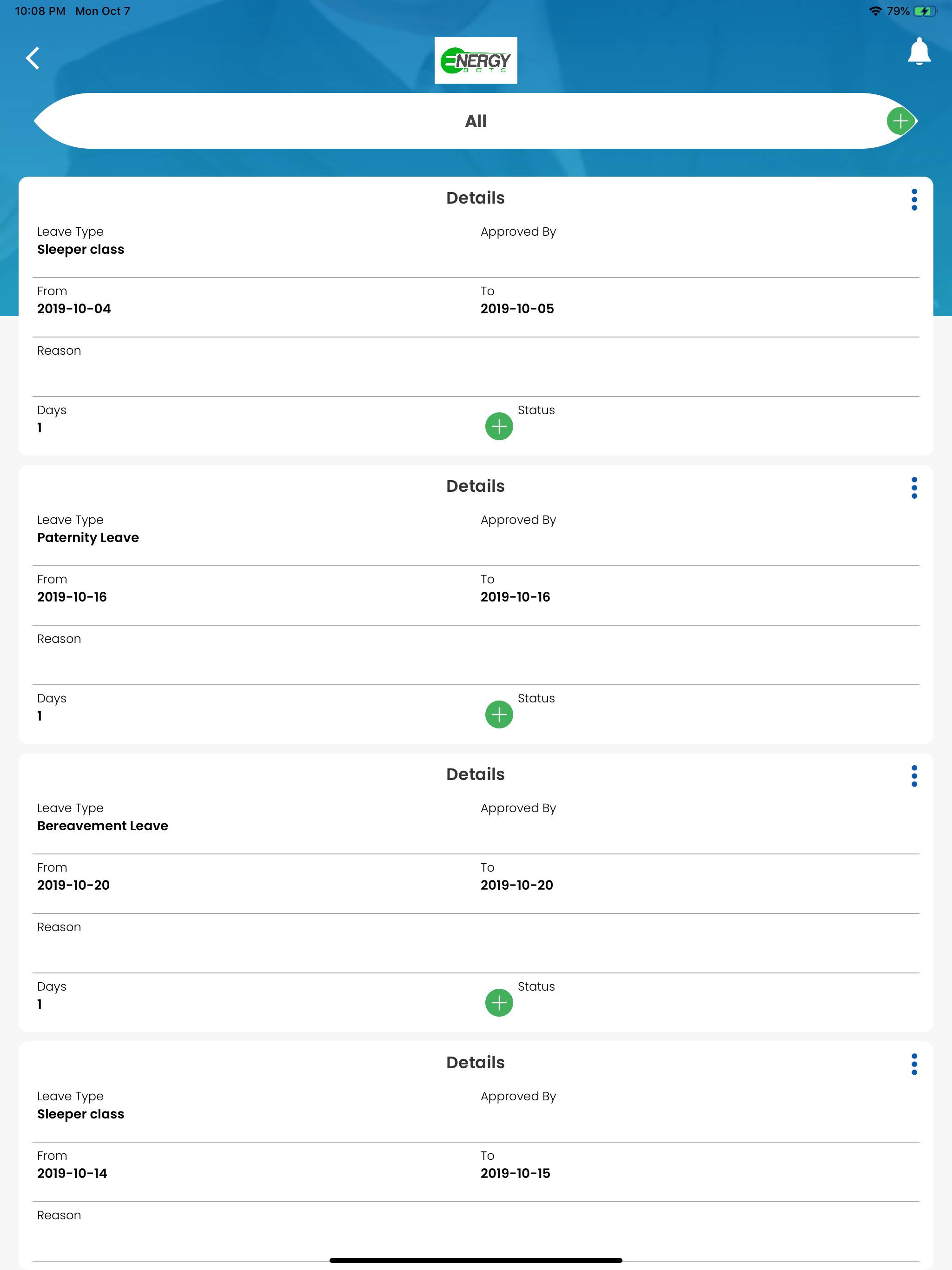
Task: Tap the green add leave button in All bar
Action: (x=900, y=121)
